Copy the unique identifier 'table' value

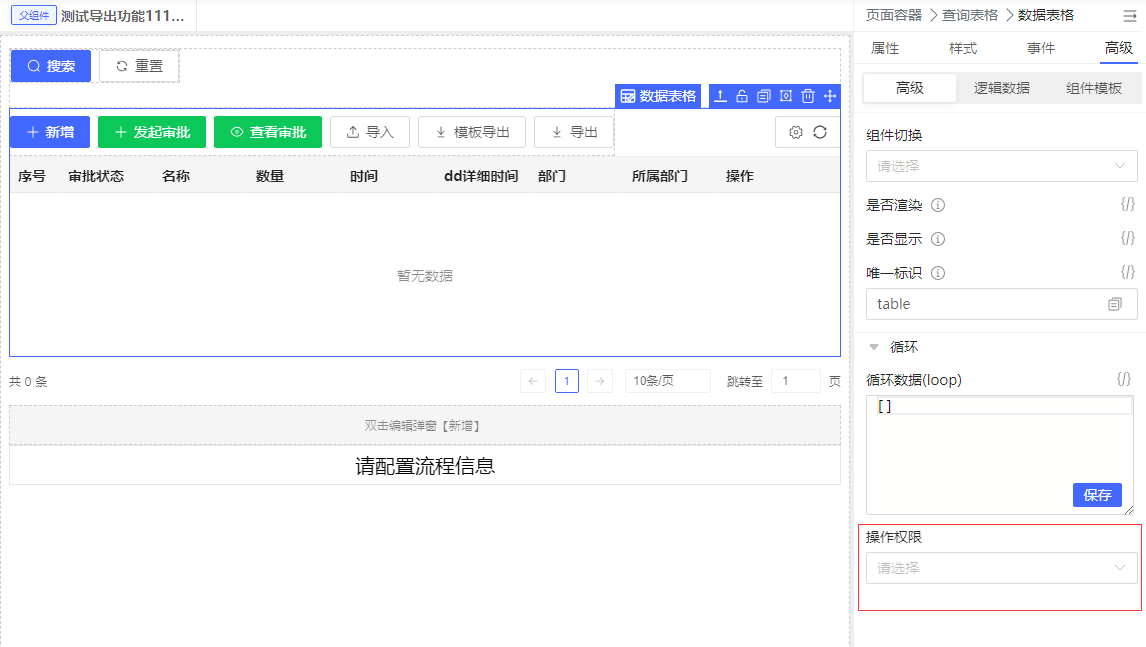tap(1115, 304)
